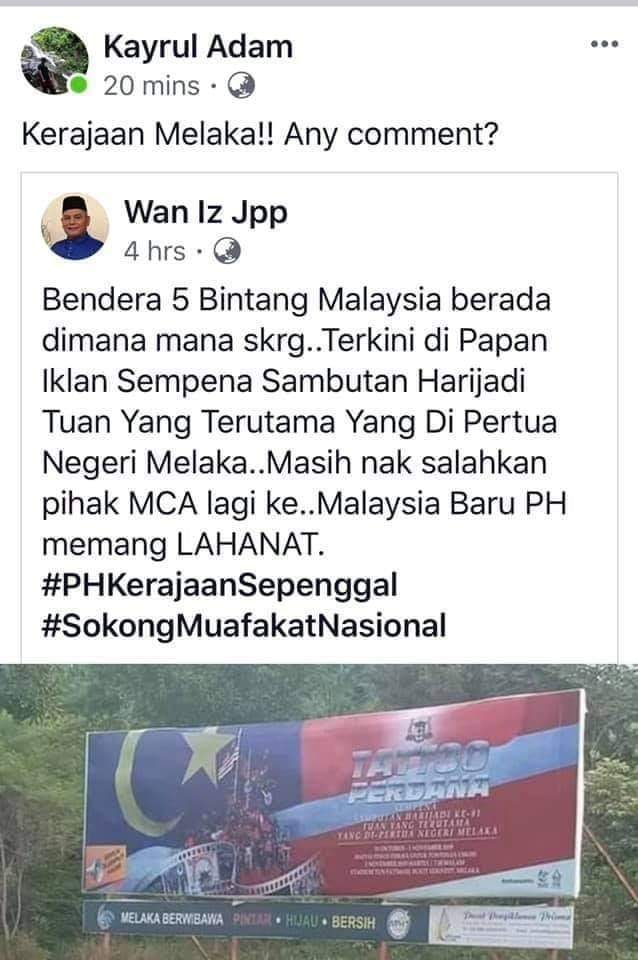This screenshot has width=638, height=960.
Task: Open the #PHKerajaanSepenggal hashtag
Action: coord(220,585)
